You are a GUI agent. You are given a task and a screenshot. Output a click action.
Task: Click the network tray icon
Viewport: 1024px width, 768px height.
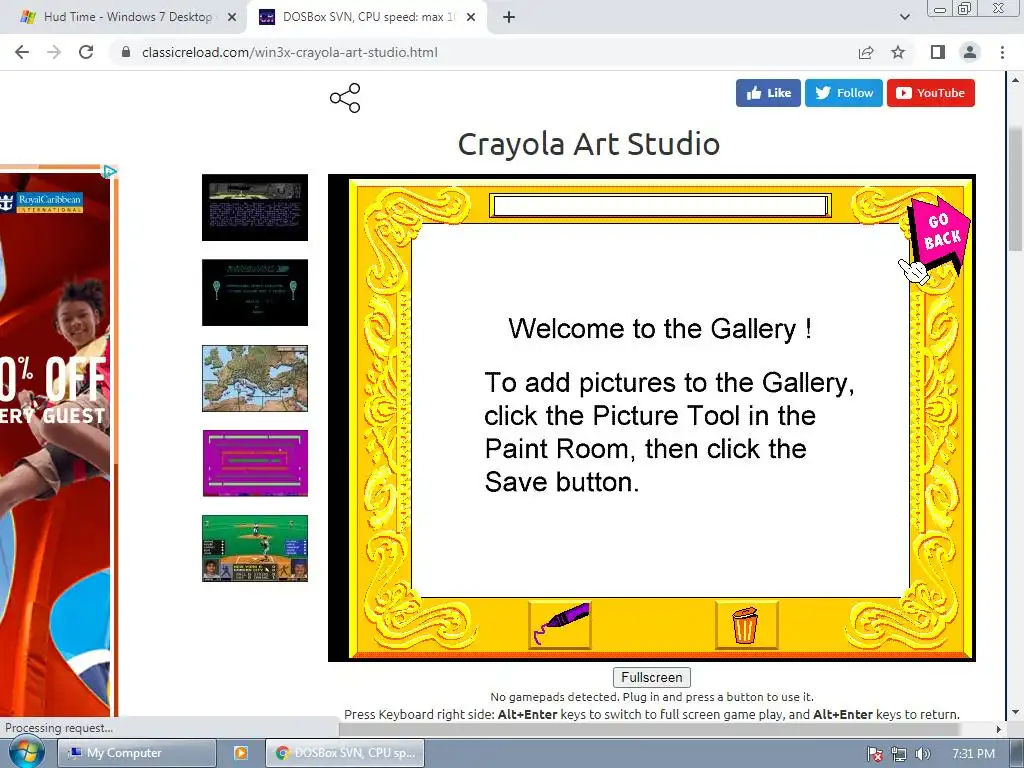899,754
